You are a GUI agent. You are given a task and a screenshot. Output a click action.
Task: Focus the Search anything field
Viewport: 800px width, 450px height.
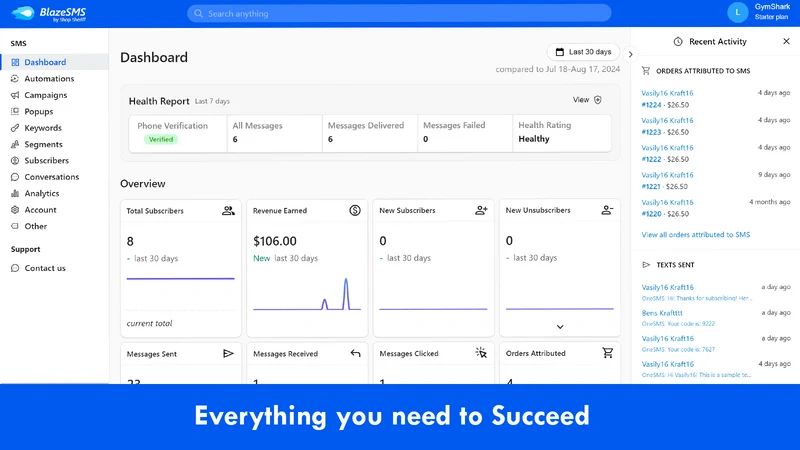(x=399, y=13)
